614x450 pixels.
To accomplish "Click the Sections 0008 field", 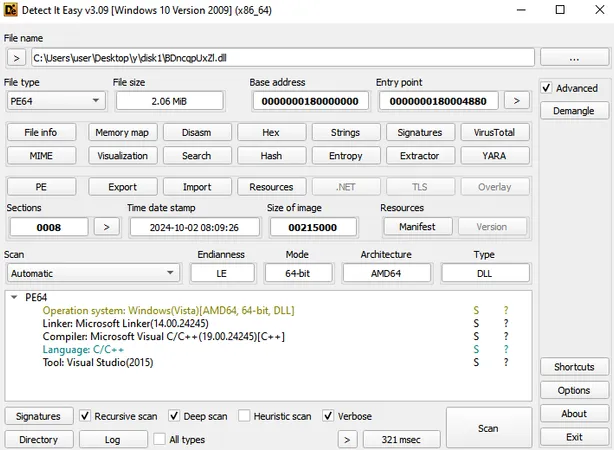I will [49, 227].
